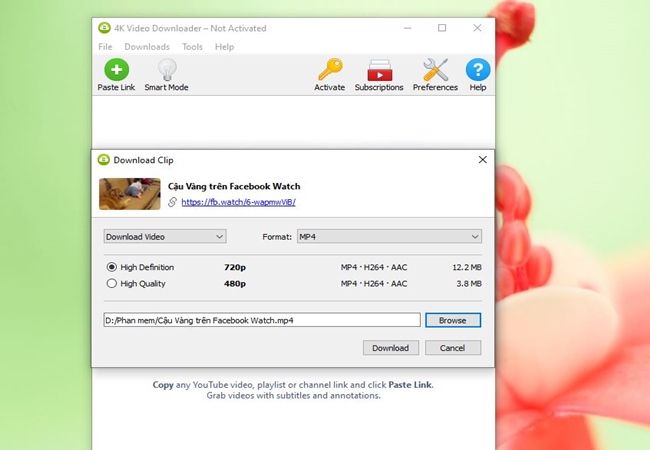This screenshot has width=650, height=450.
Task: Click the blue Help question icon
Action: pos(478,69)
